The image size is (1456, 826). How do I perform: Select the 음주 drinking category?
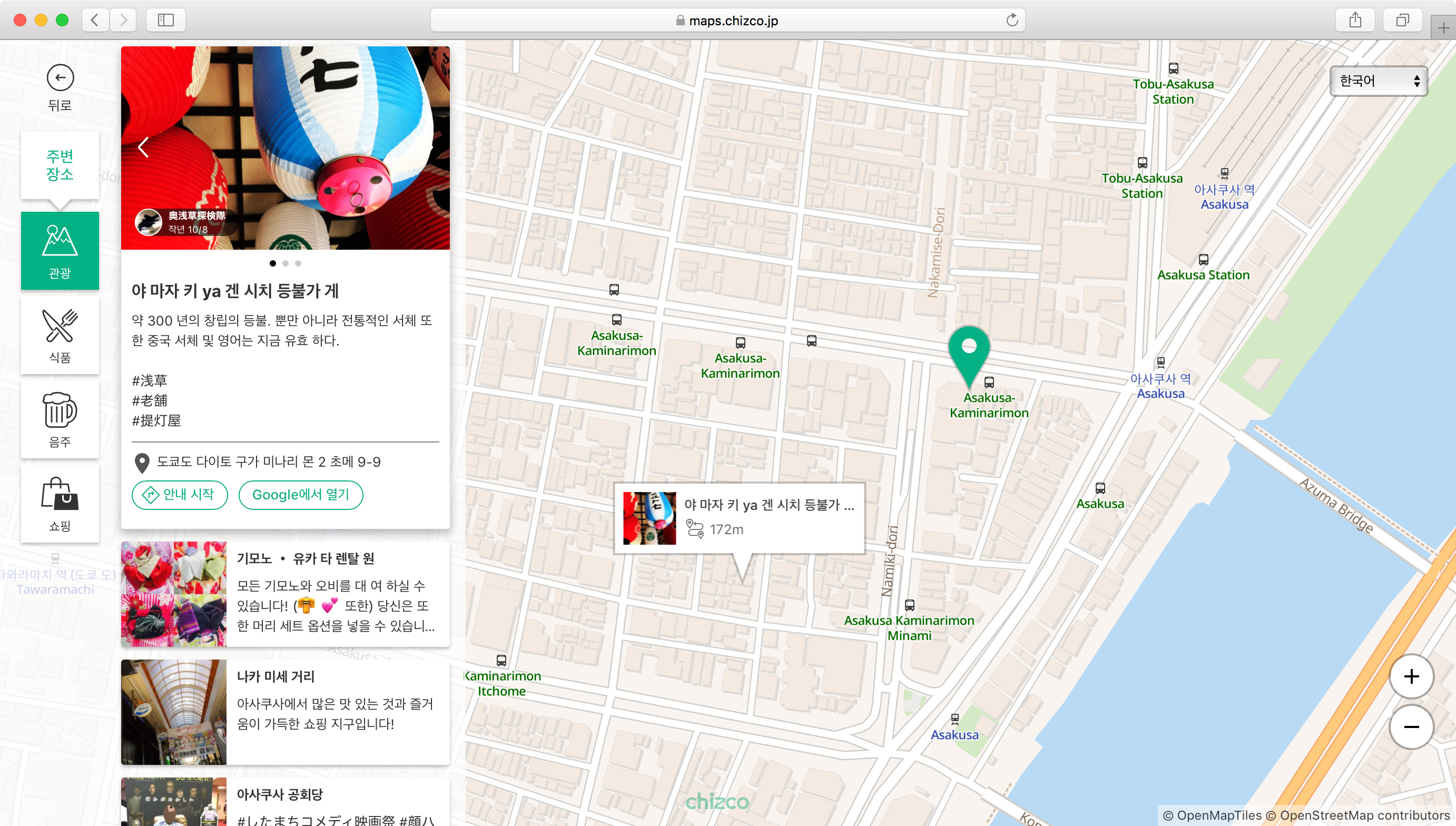pyautogui.click(x=60, y=419)
